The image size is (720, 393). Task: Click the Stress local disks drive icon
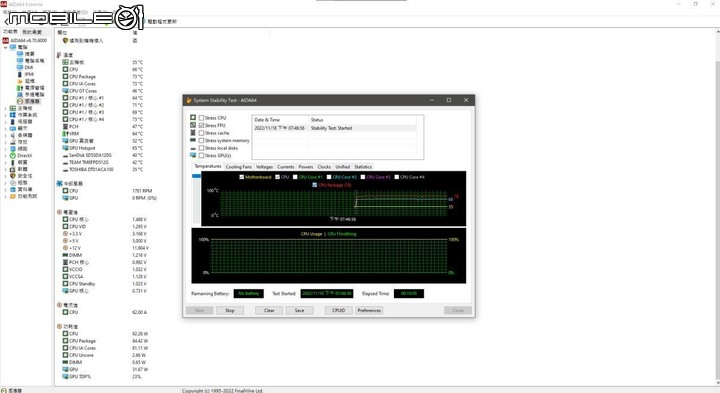pyautogui.click(x=193, y=148)
